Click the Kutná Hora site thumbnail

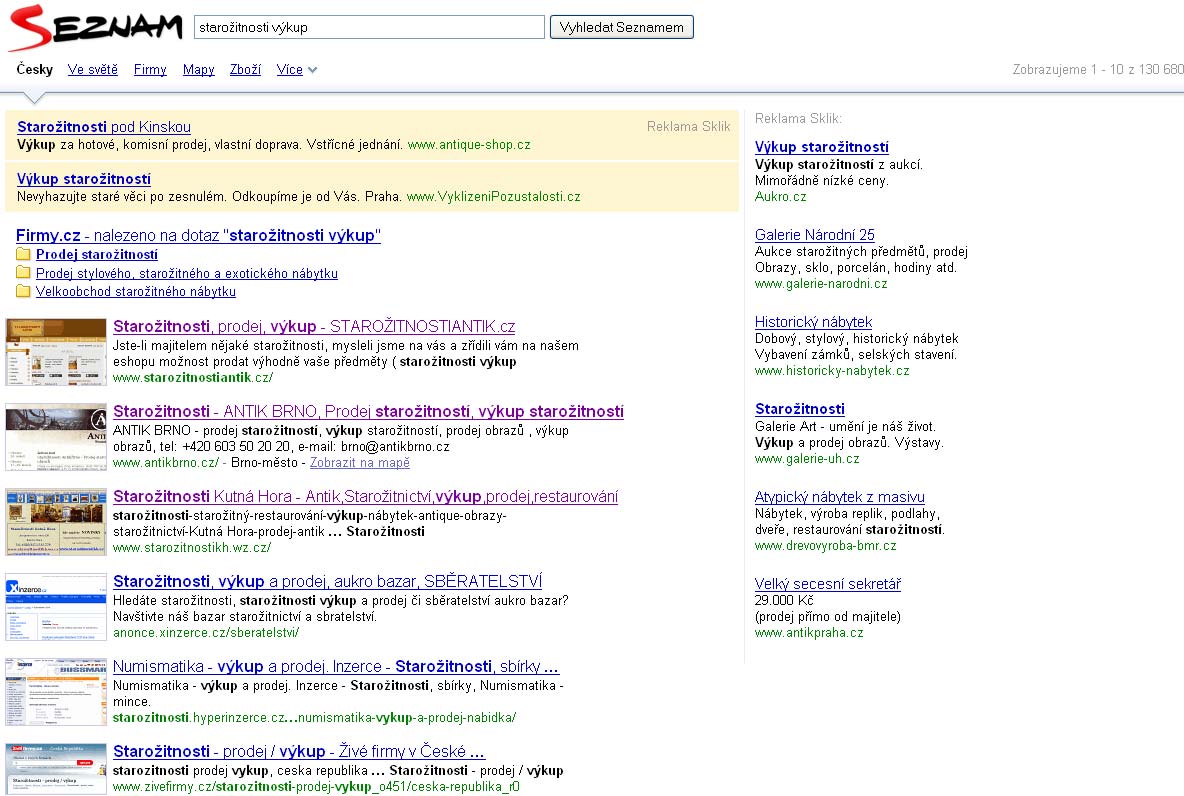tap(56, 522)
